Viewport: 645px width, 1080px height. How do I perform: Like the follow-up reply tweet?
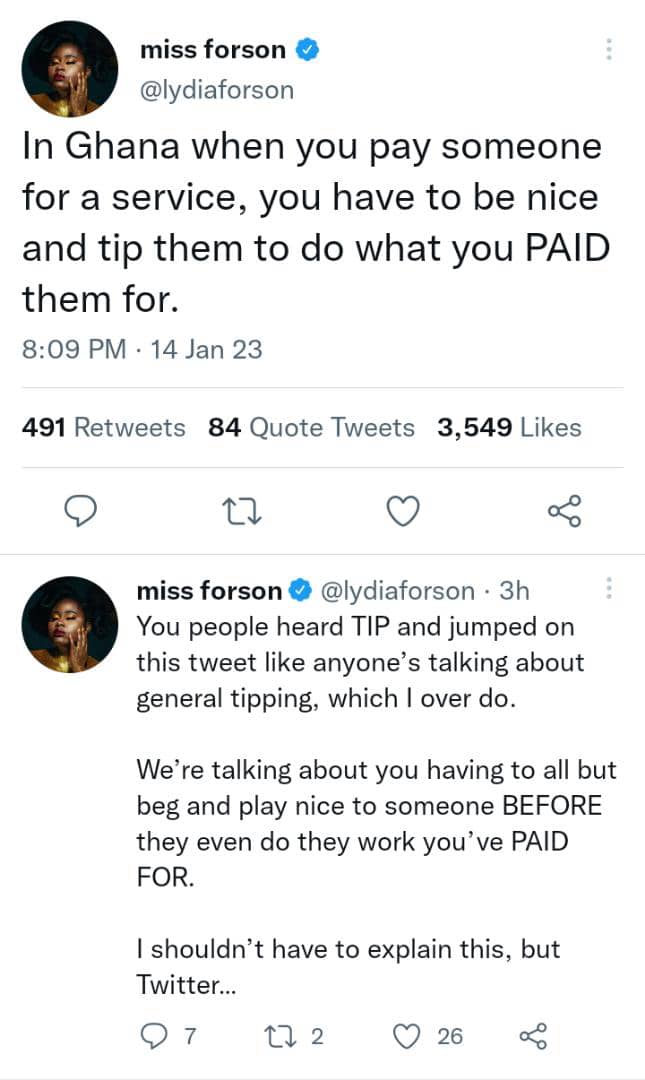pos(406,1036)
